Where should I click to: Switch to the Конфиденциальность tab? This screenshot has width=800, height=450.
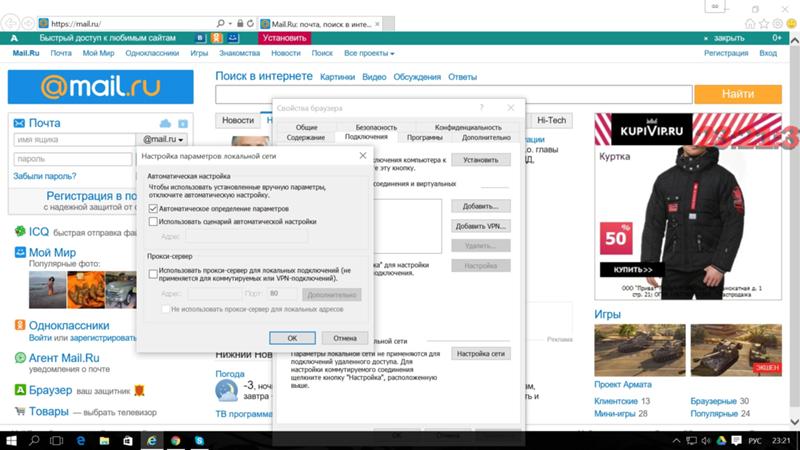(468, 127)
